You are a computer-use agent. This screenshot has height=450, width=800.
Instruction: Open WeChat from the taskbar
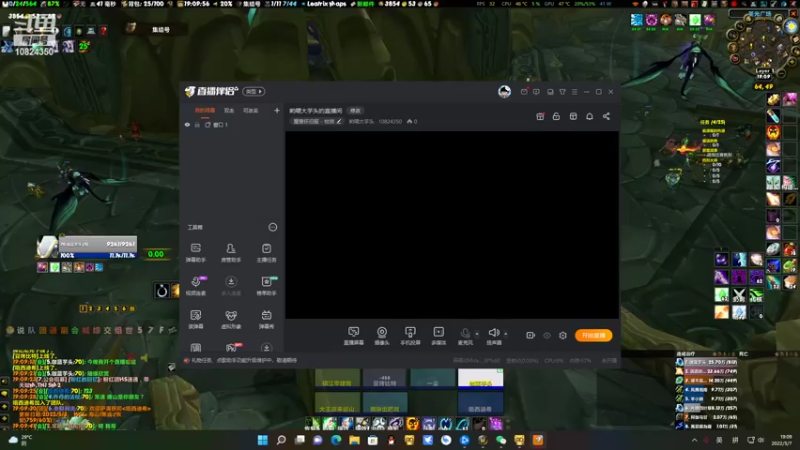pyautogui.click(x=501, y=440)
